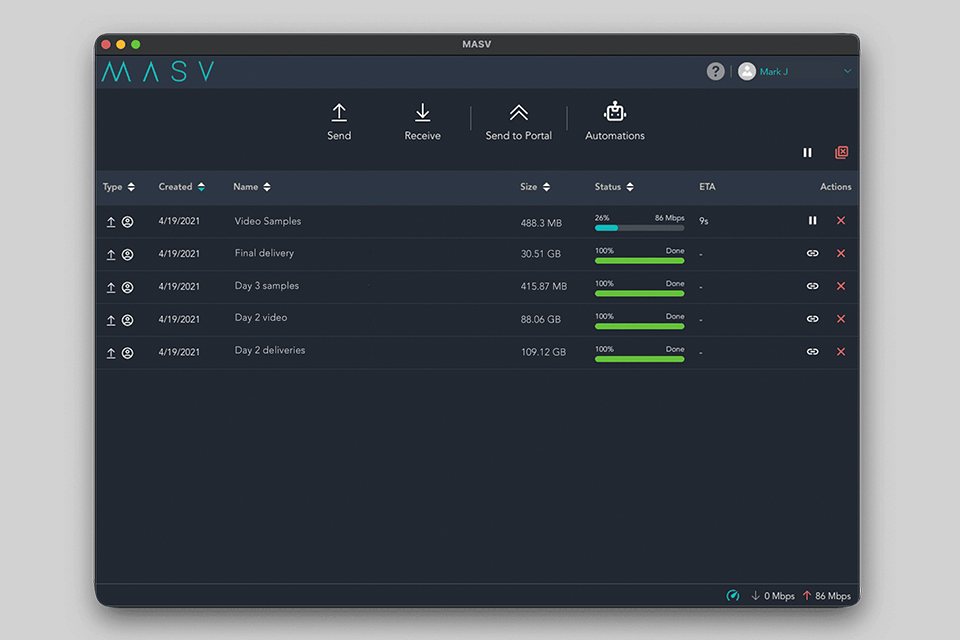Remove the Day 2 deliveries transfer
Screen dimensions: 960x640
[x=840, y=352]
